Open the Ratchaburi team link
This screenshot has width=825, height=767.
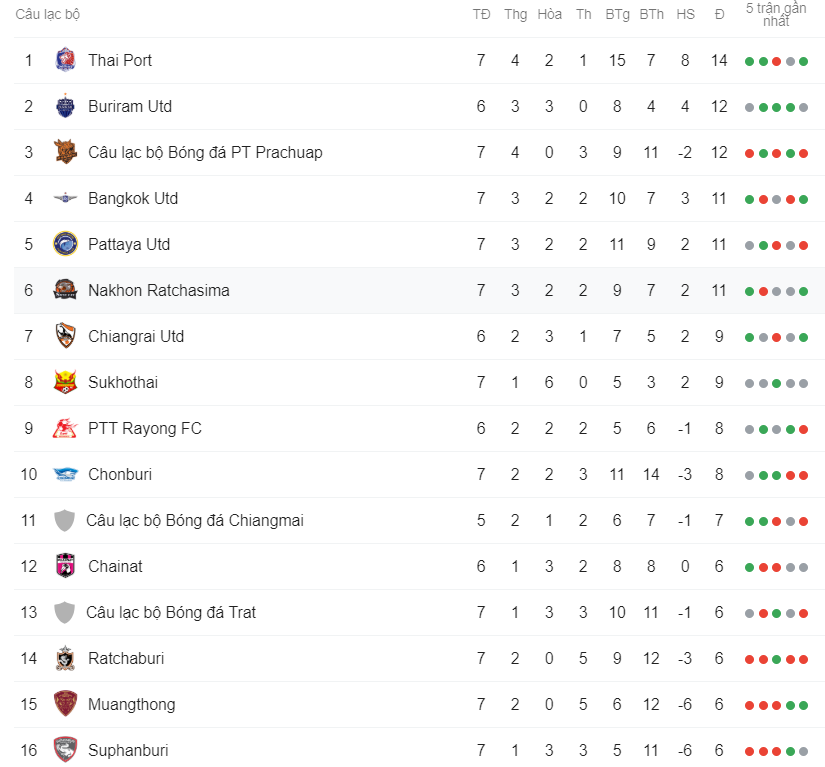(x=126, y=658)
